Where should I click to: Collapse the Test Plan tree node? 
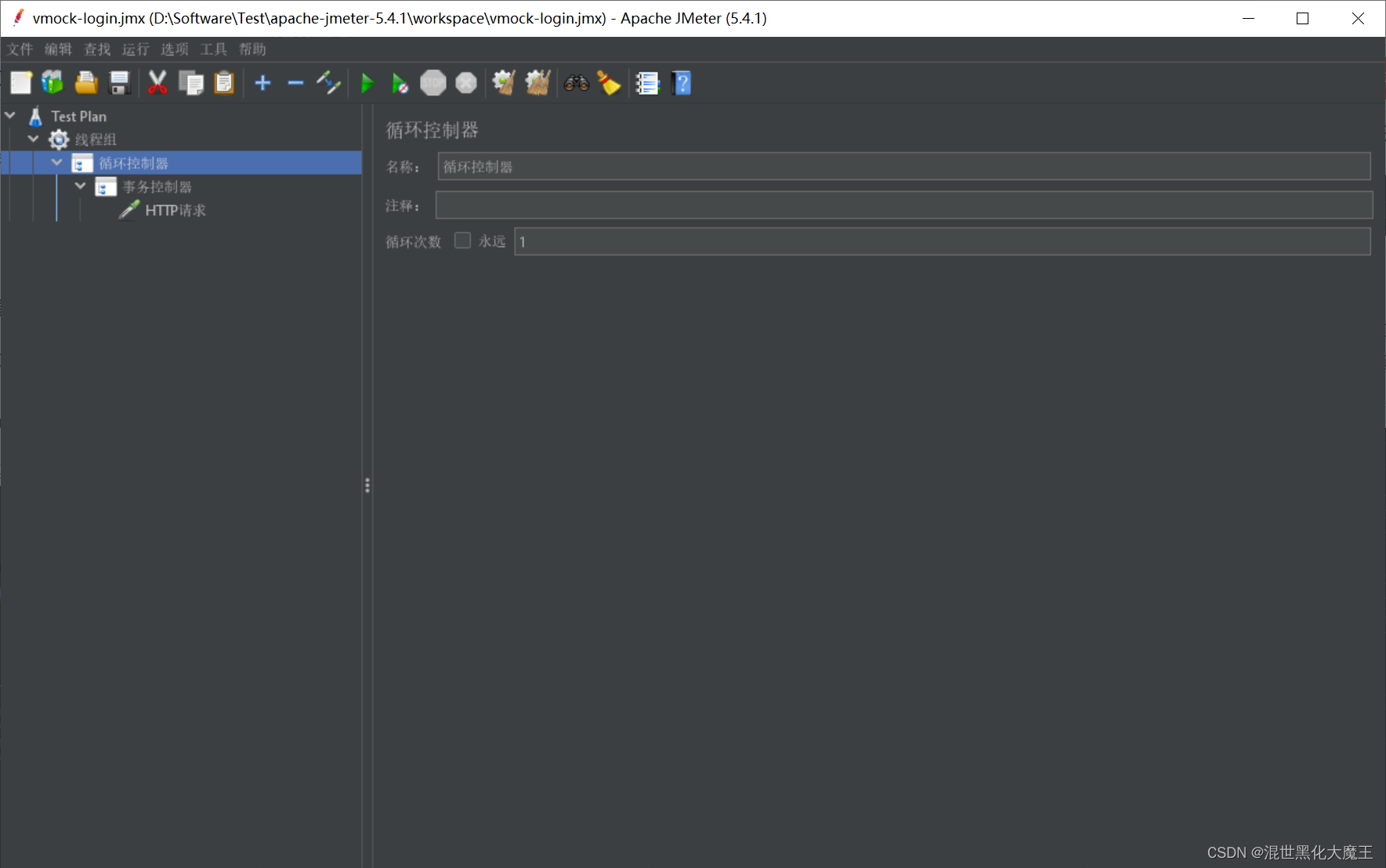tap(10, 115)
